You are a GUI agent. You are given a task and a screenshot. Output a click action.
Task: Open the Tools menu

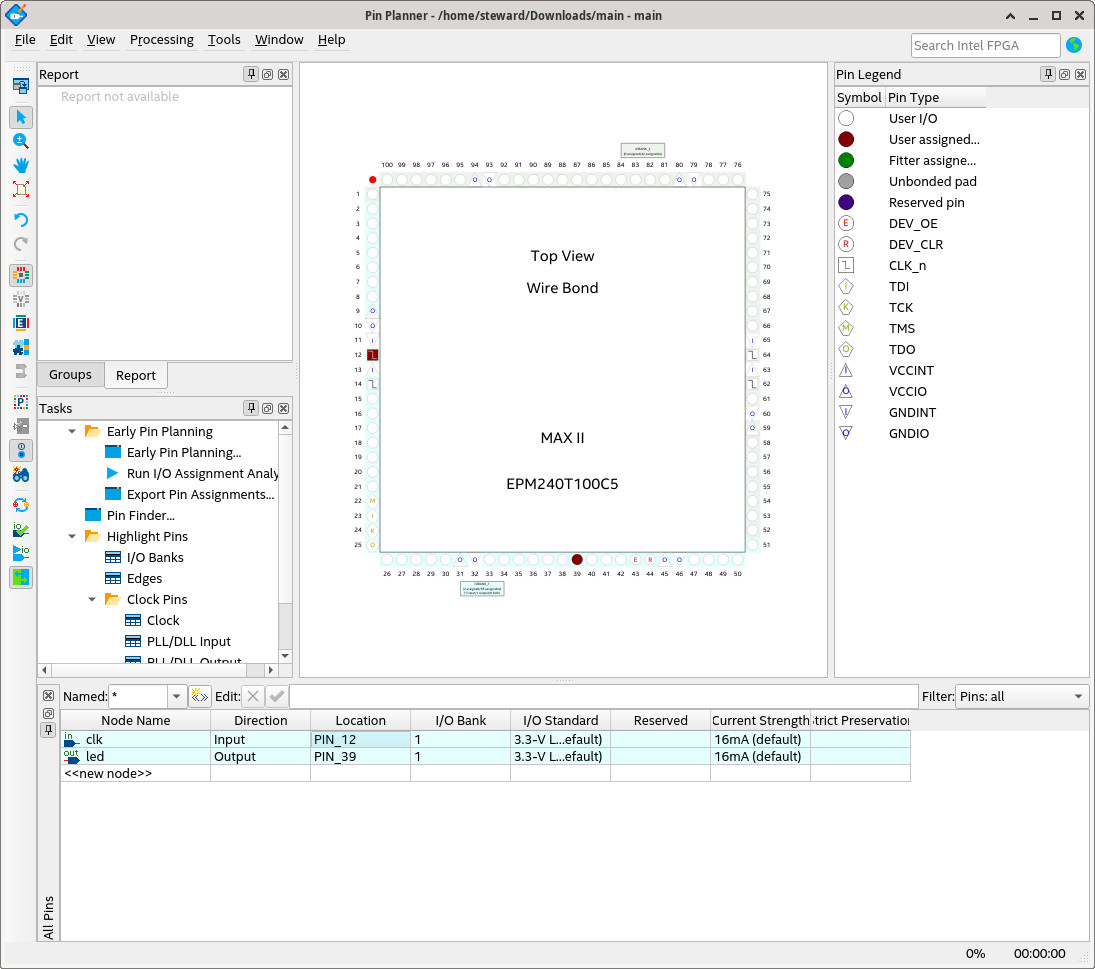[x=224, y=40]
